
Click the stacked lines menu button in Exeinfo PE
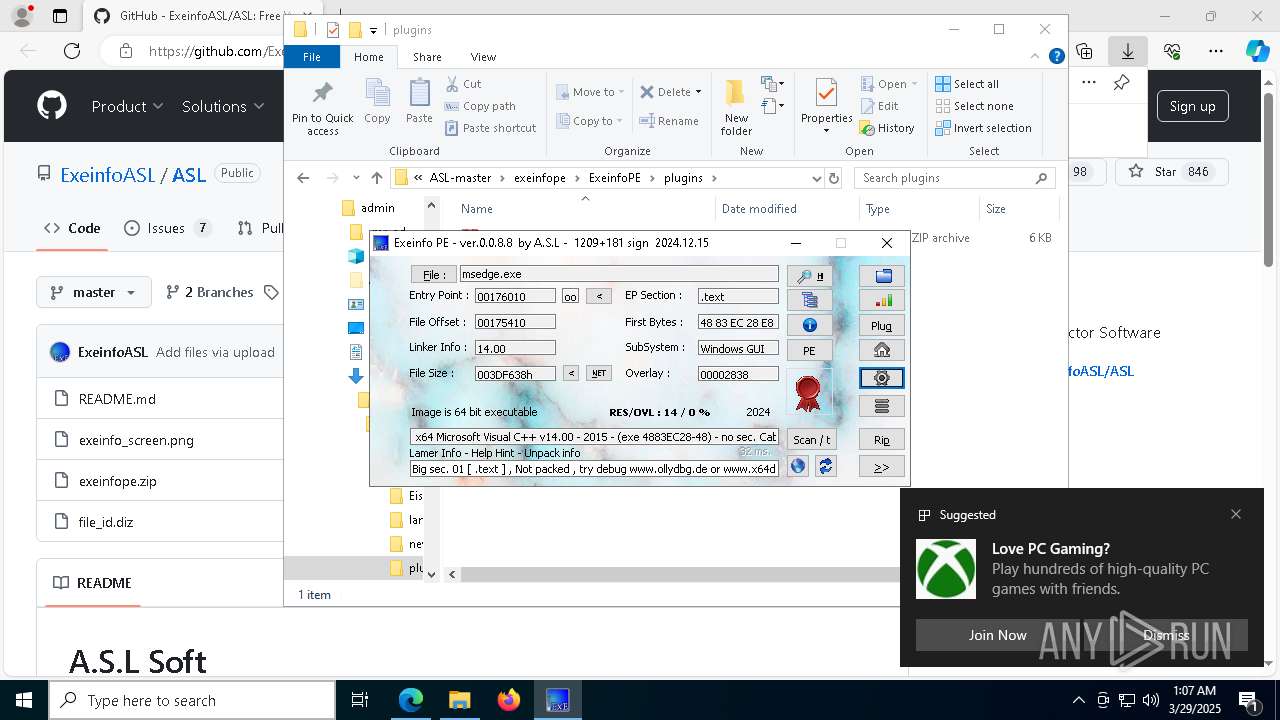coord(882,406)
